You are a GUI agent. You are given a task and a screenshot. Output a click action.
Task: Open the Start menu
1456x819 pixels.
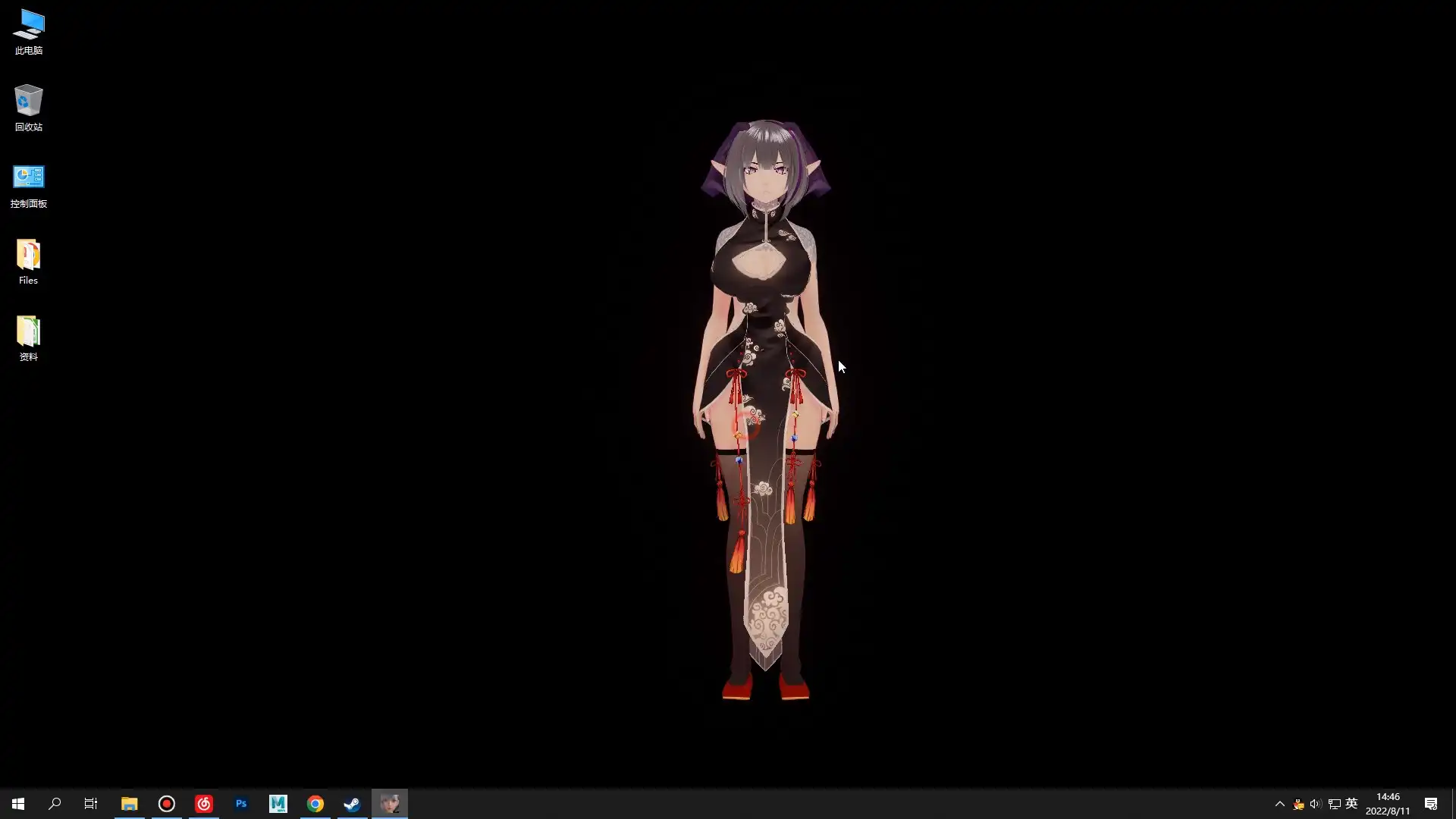coord(17,803)
